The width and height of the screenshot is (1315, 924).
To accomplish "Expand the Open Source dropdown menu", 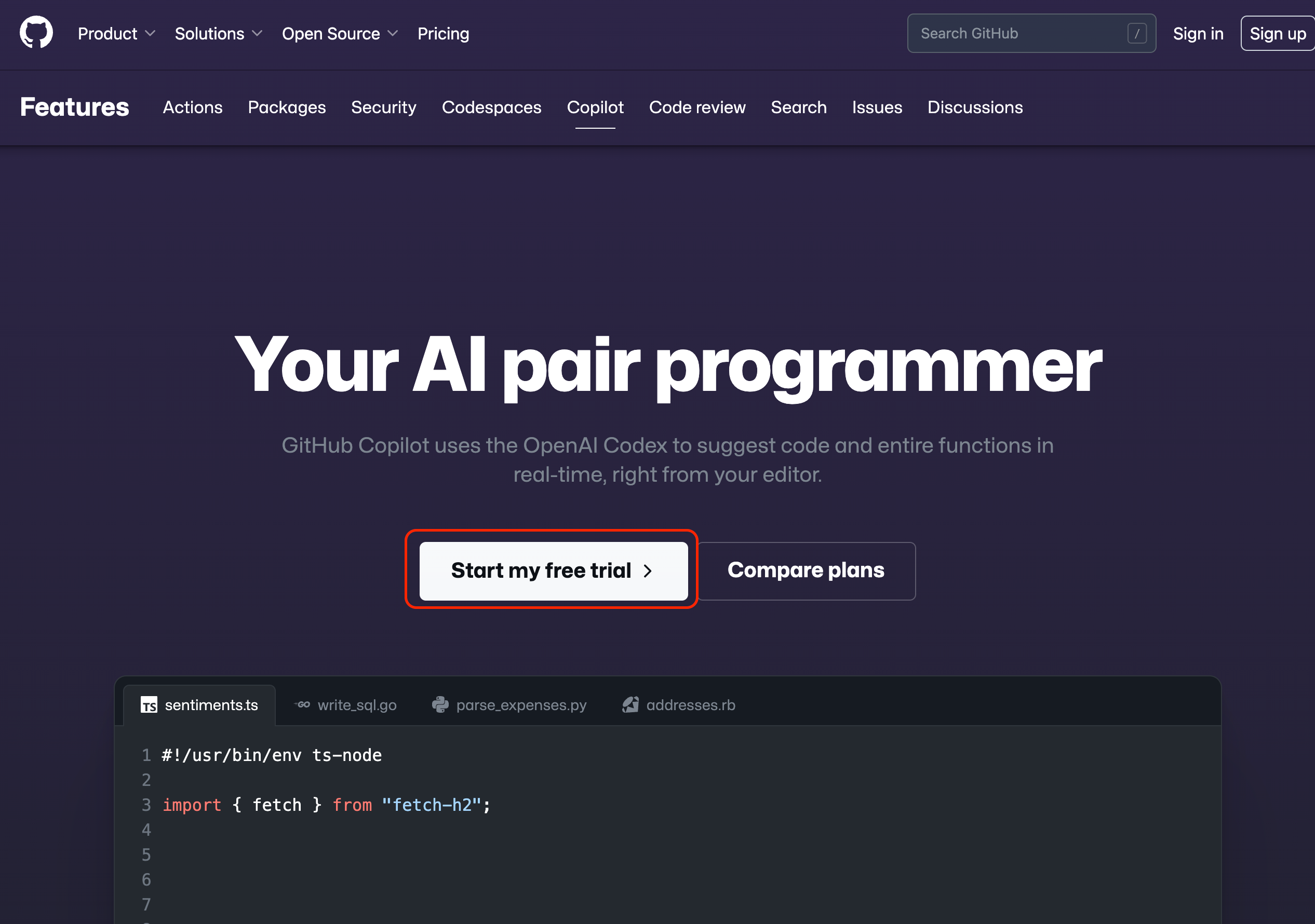I will 340,34.
